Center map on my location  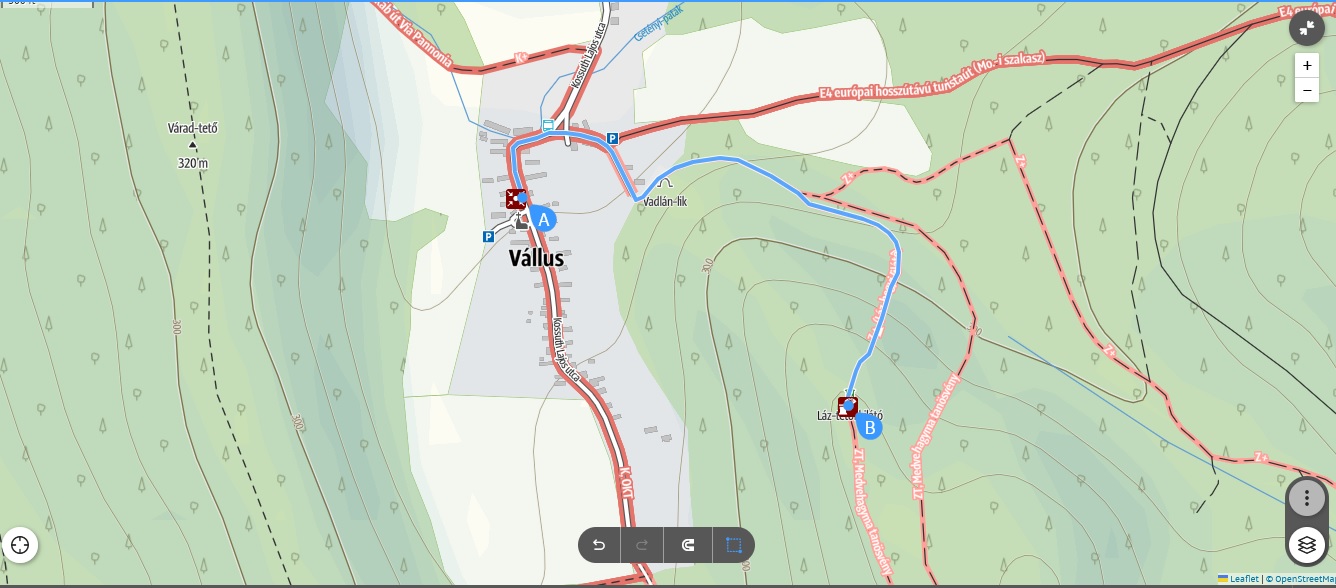coord(20,545)
